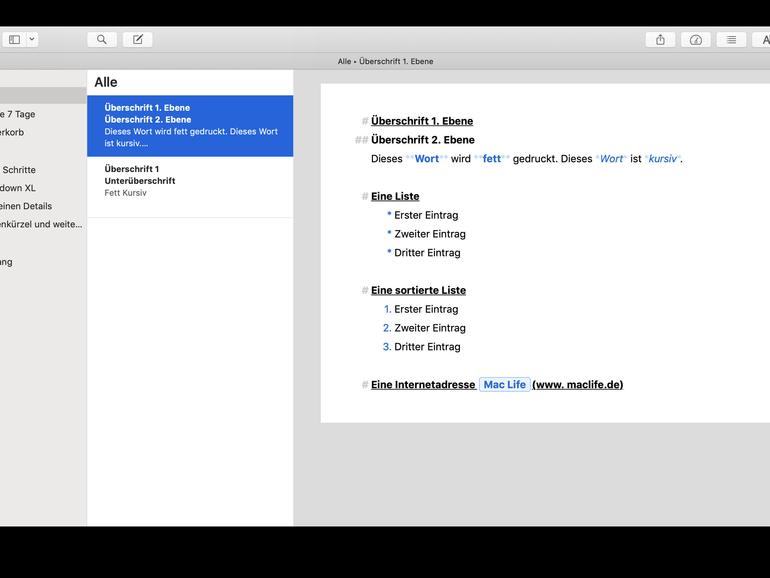
Task: Click numbered item '3. Dritter Eintrag'
Action: pyautogui.click(x=421, y=347)
